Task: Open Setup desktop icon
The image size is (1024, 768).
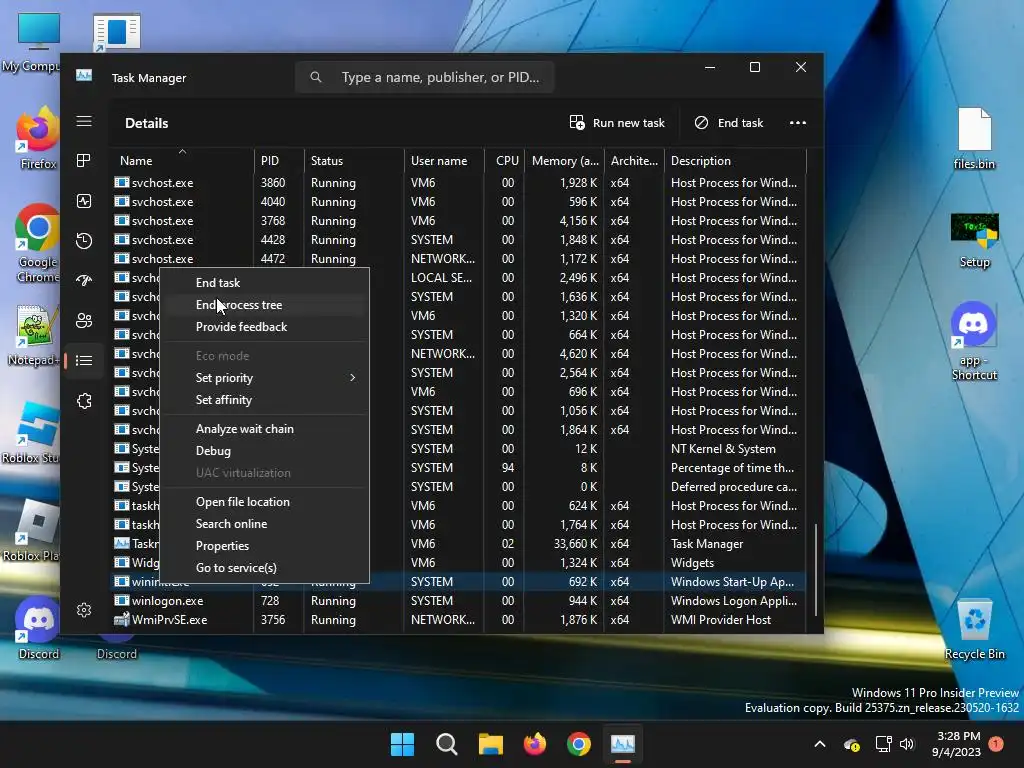Action: click(x=974, y=240)
